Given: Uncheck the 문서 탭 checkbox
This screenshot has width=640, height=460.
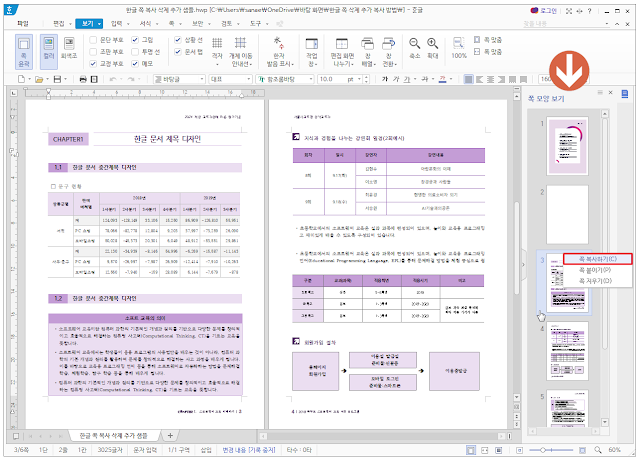Looking at the screenshot, I should [178, 51].
